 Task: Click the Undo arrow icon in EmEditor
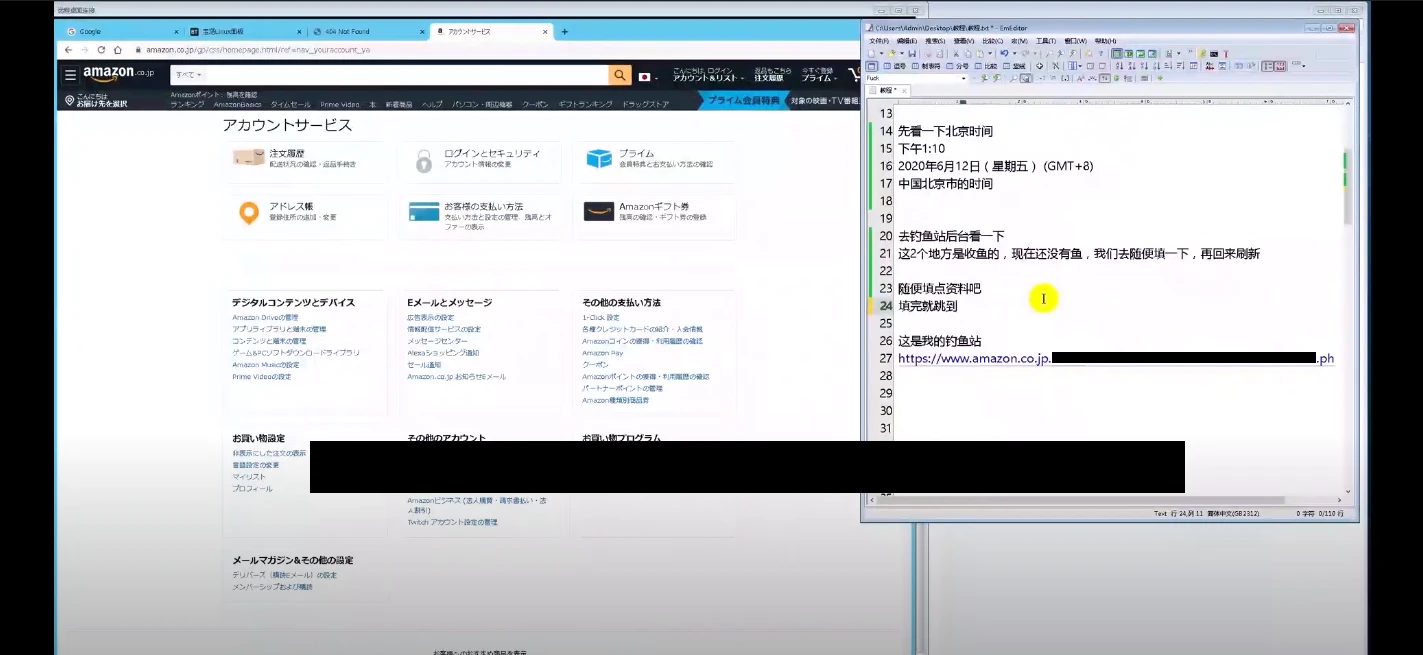[x=1004, y=53]
